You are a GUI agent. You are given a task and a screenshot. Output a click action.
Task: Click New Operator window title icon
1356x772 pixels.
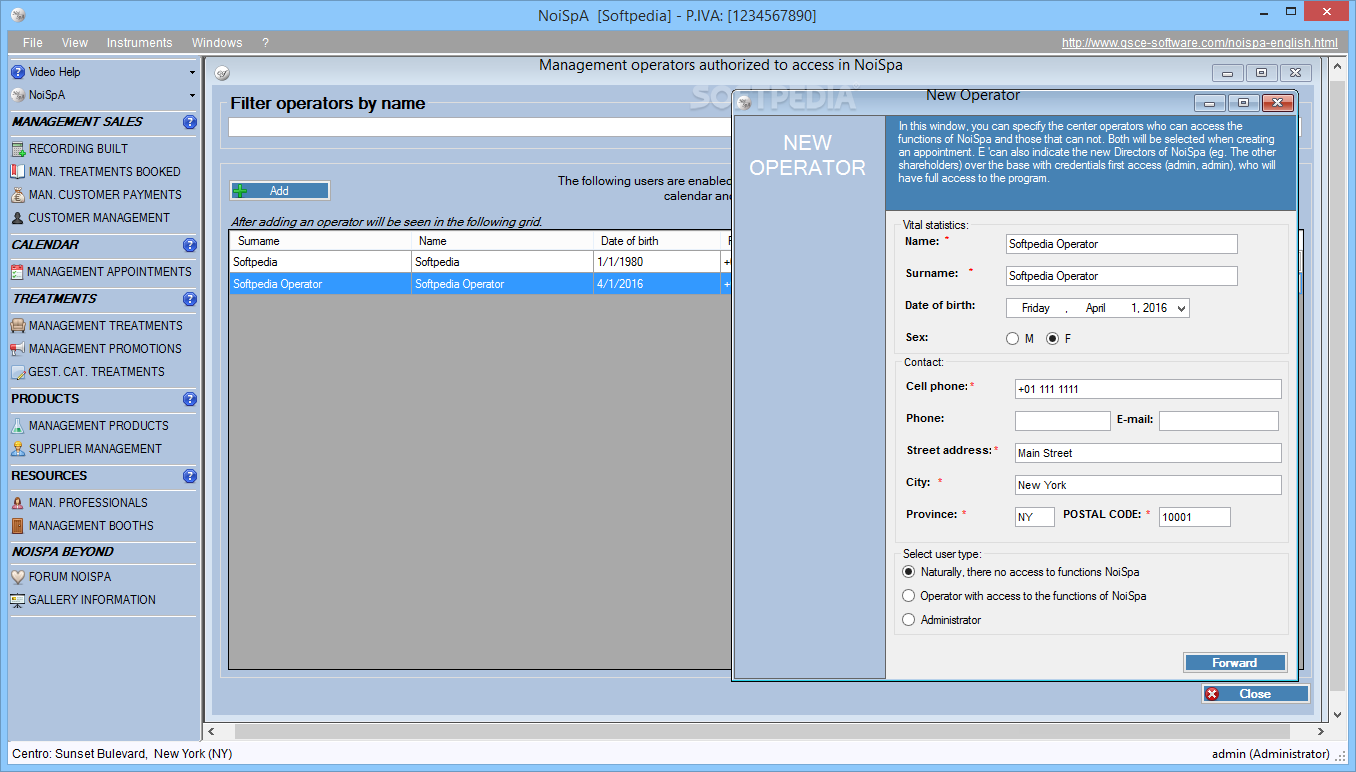[x=744, y=103]
